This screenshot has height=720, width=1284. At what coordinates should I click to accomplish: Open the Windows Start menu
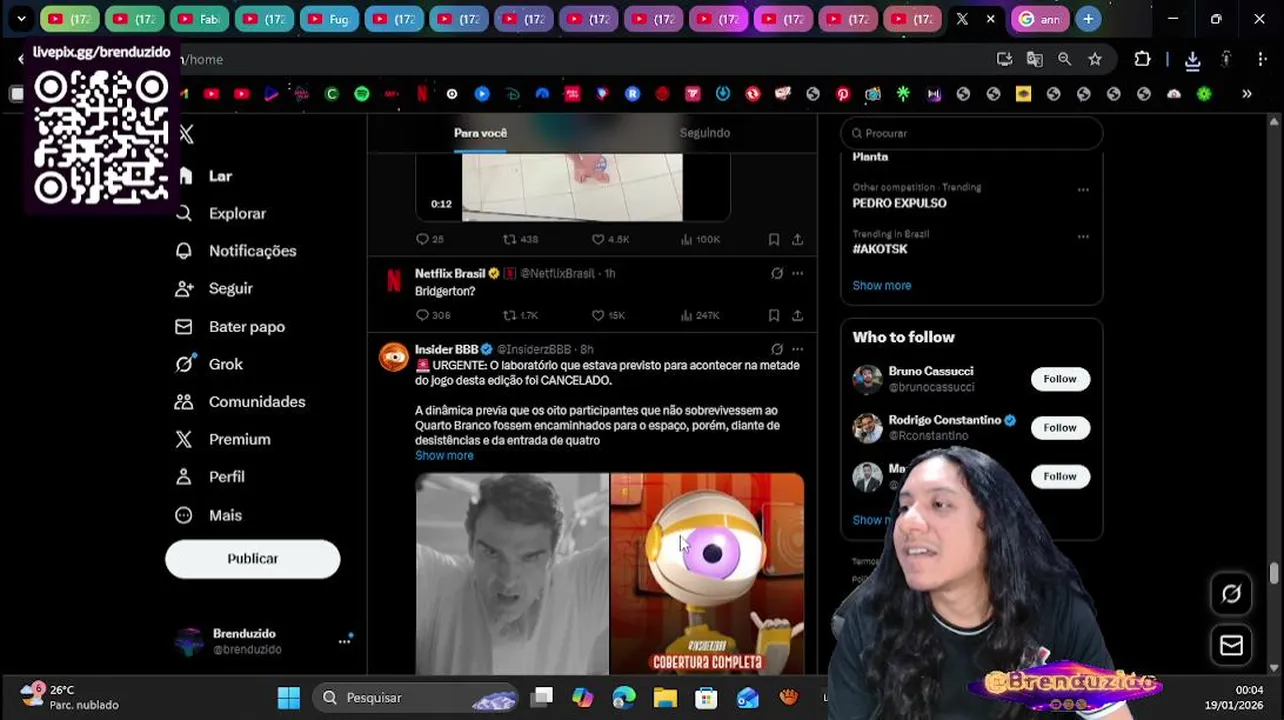click(x=288, y=698)
